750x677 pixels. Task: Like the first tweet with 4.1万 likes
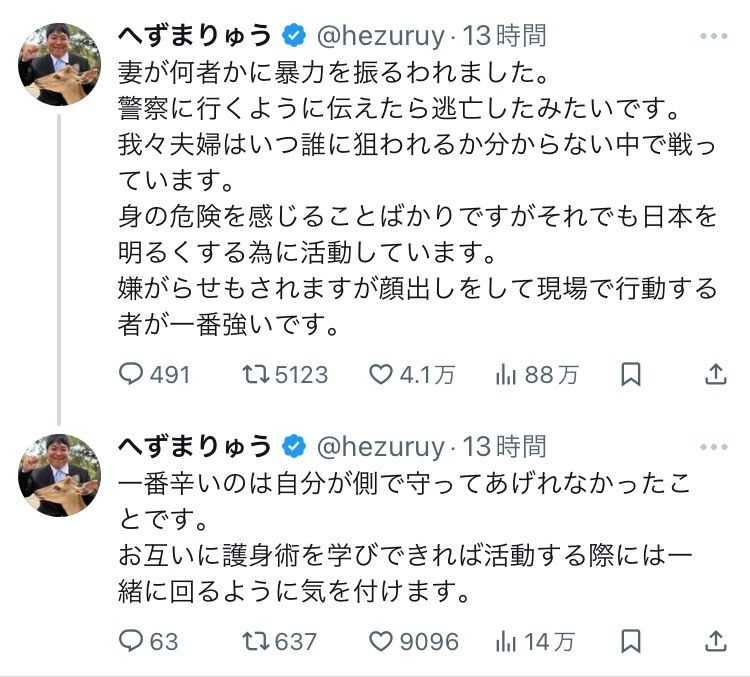coord(381,375)
